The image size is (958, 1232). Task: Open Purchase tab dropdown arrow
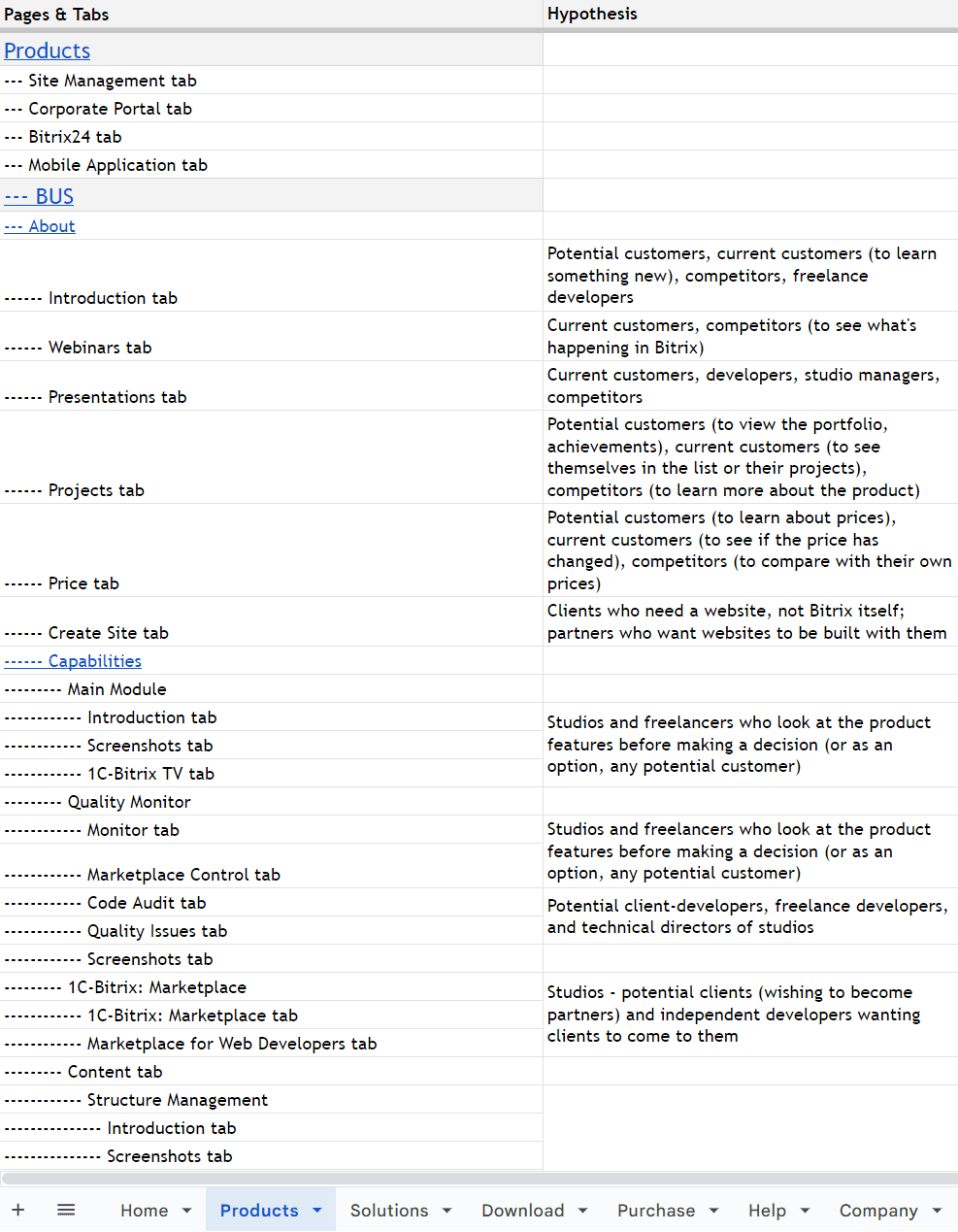click(x=713, y=1211)
